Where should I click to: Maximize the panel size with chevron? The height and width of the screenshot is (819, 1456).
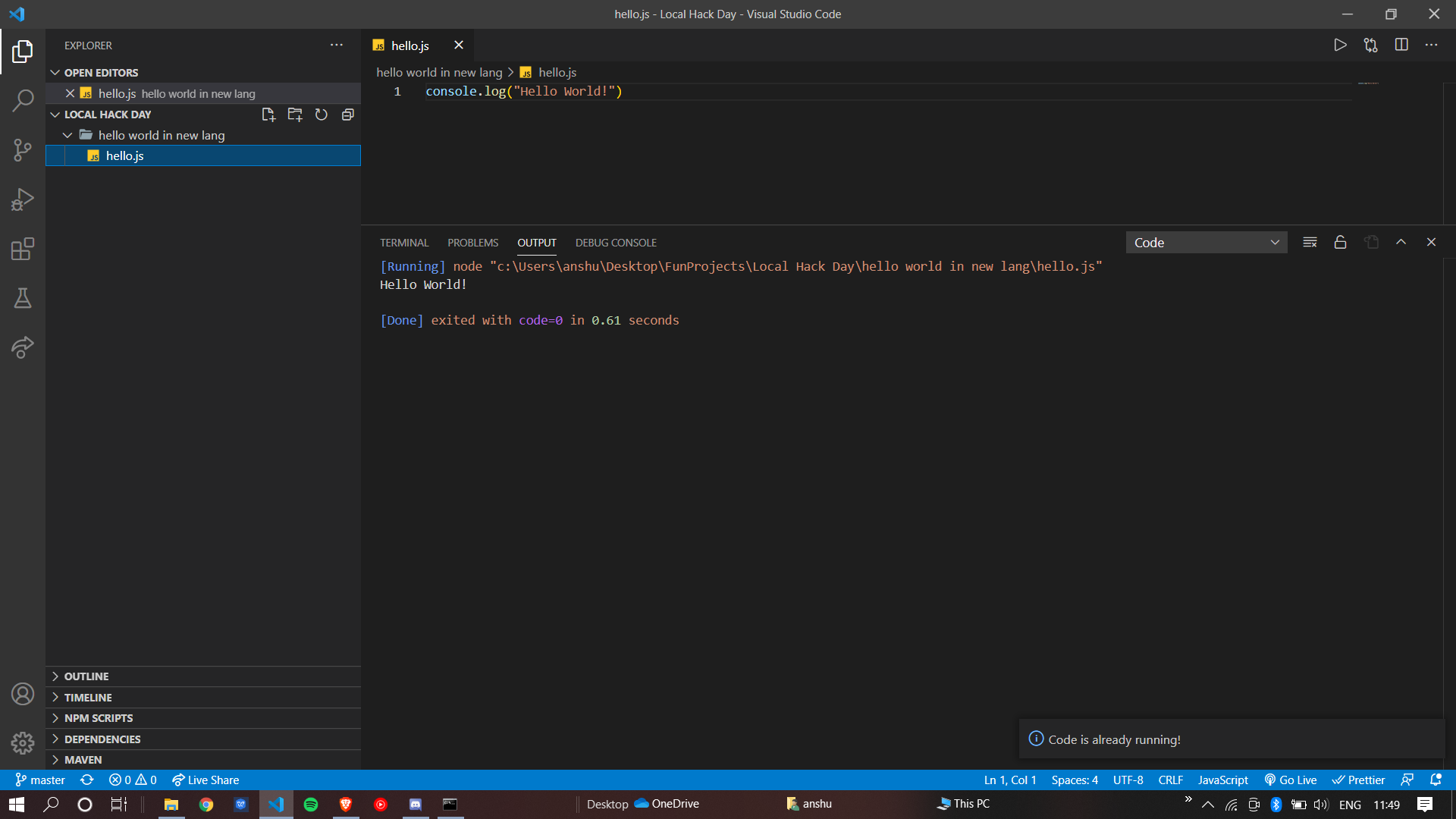click(1401, 243)
